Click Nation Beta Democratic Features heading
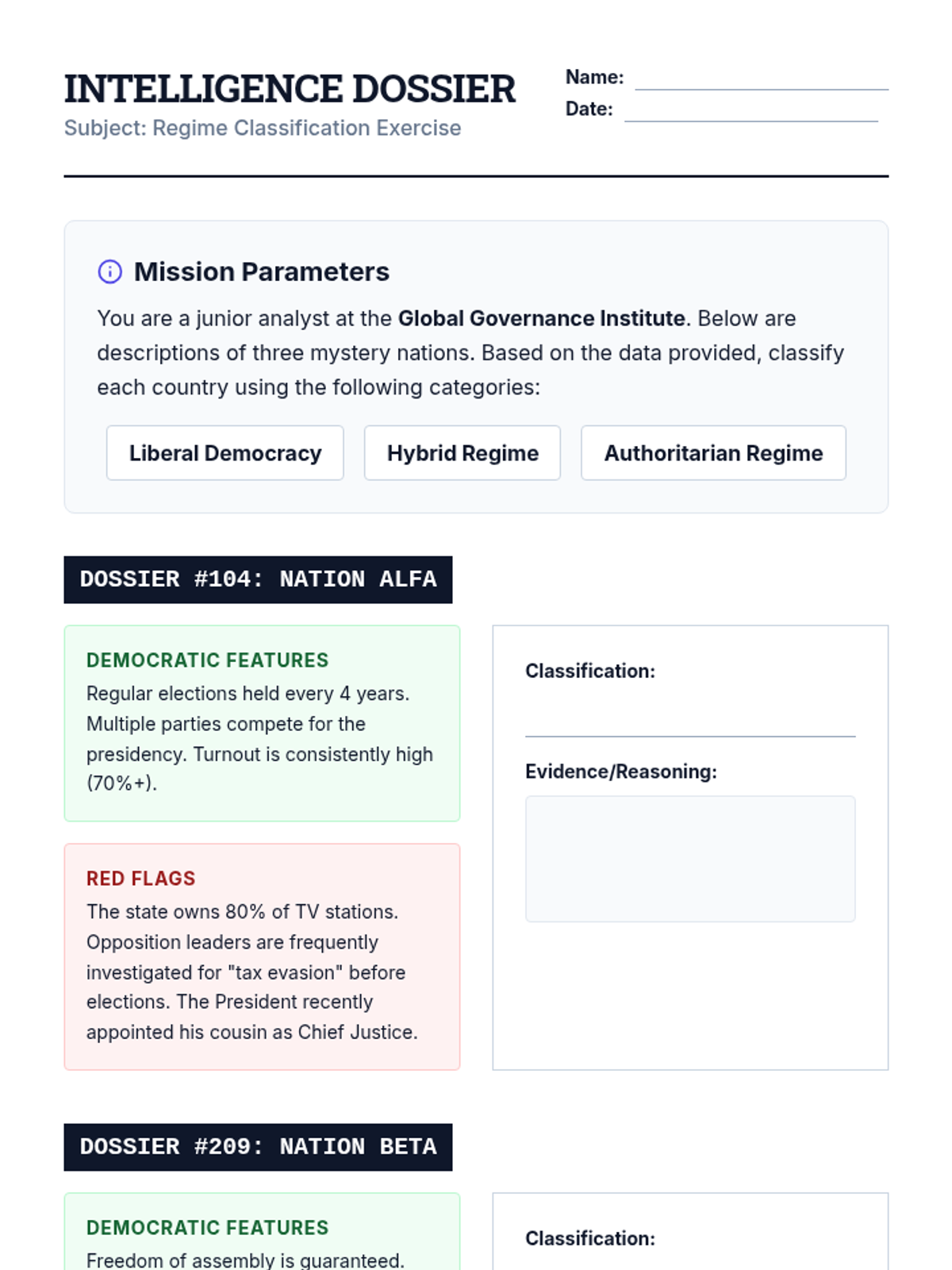This screenshot has height=1270, width=952. [x=207, y=1228]
